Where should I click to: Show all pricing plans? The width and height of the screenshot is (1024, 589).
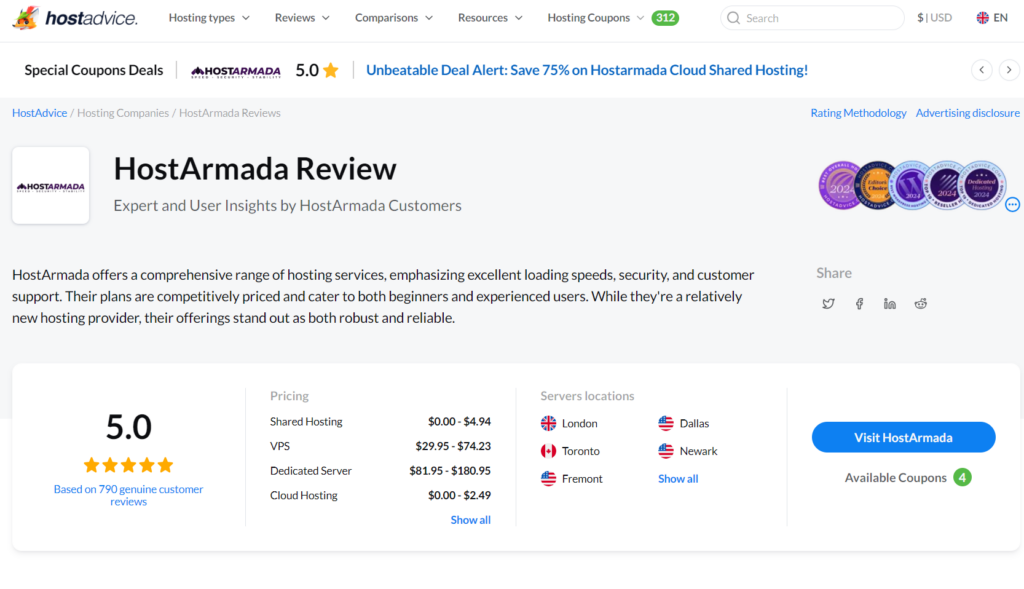tap(470, 520)
